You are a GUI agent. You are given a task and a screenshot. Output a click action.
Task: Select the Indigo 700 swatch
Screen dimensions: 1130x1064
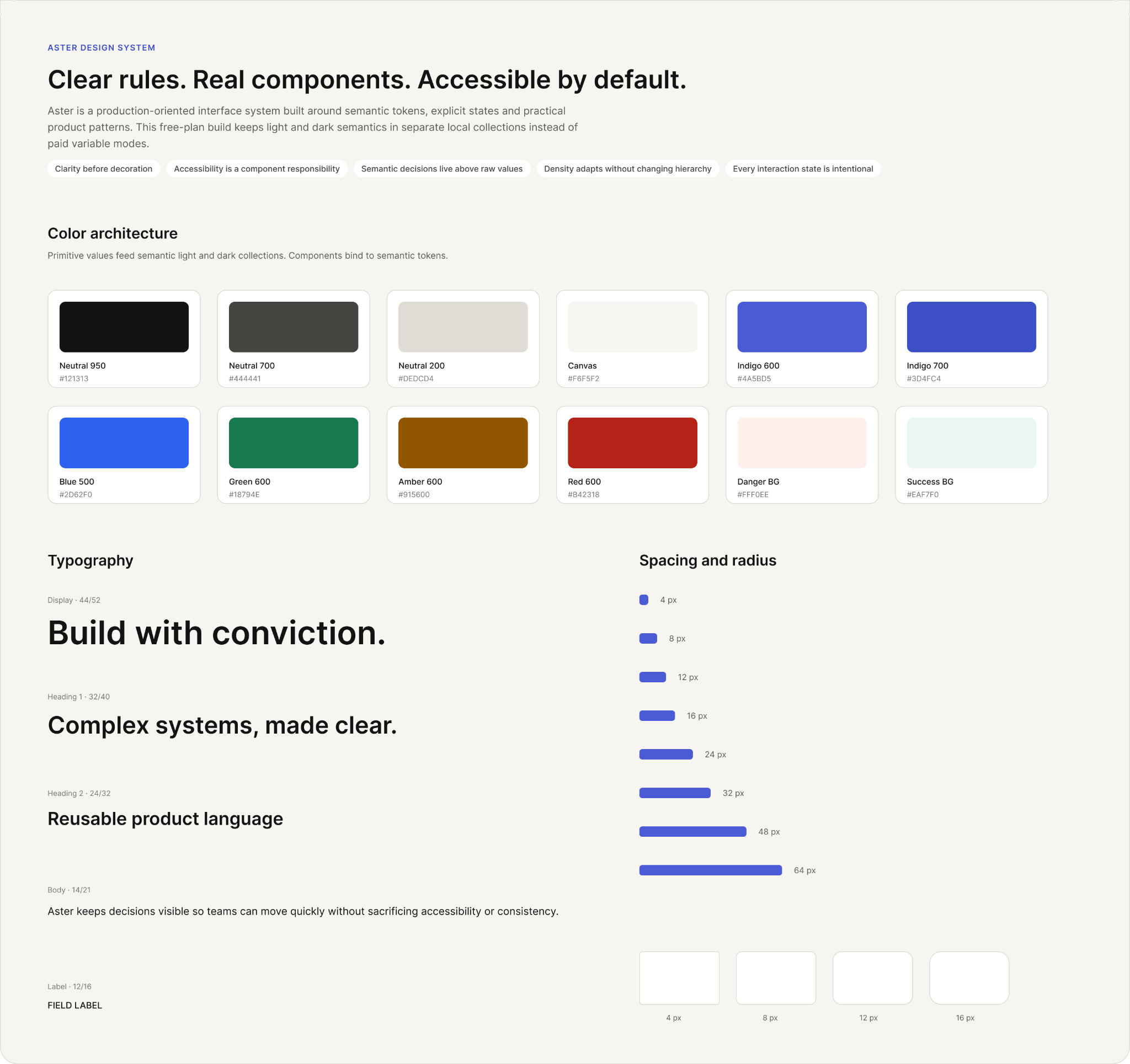[x=971, y=327]
